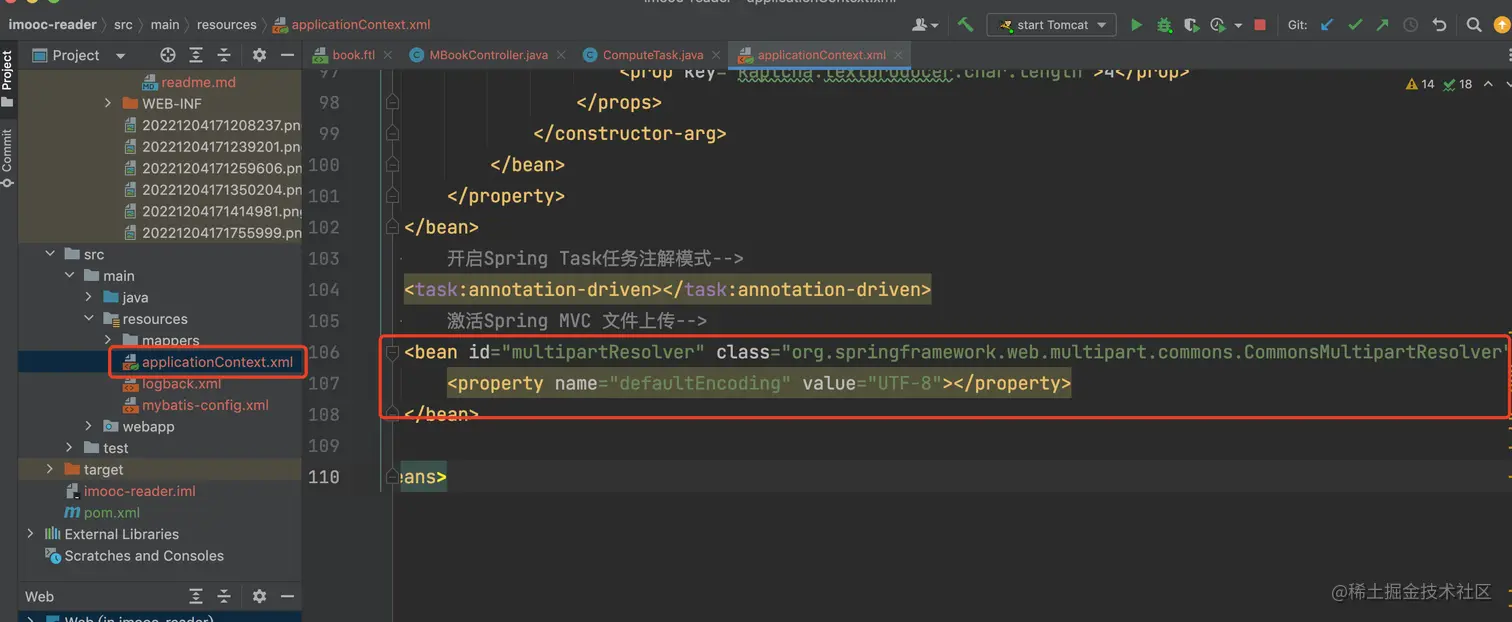The width and height of the screenshot is (1512, 622).
Task: Select opened file with the Project panel crosshair icon
Action: (168, 55)
